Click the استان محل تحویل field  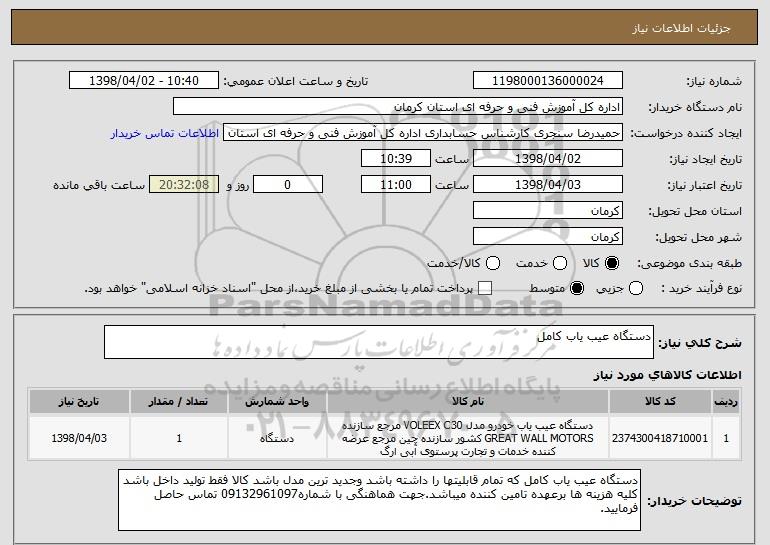[548, 211]
